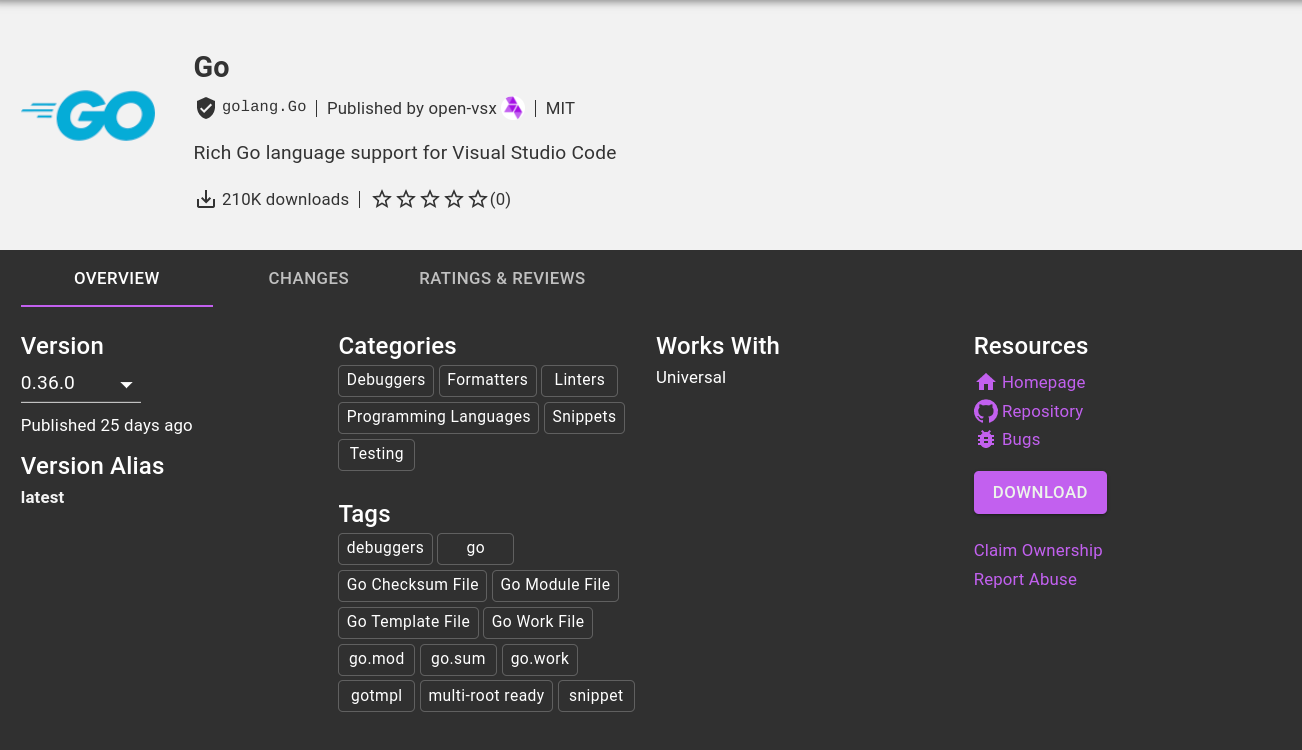This screenshot has height=750, width=1302.
Task: Open the Ratings & Reviews tab
Action: pos(502,278)
